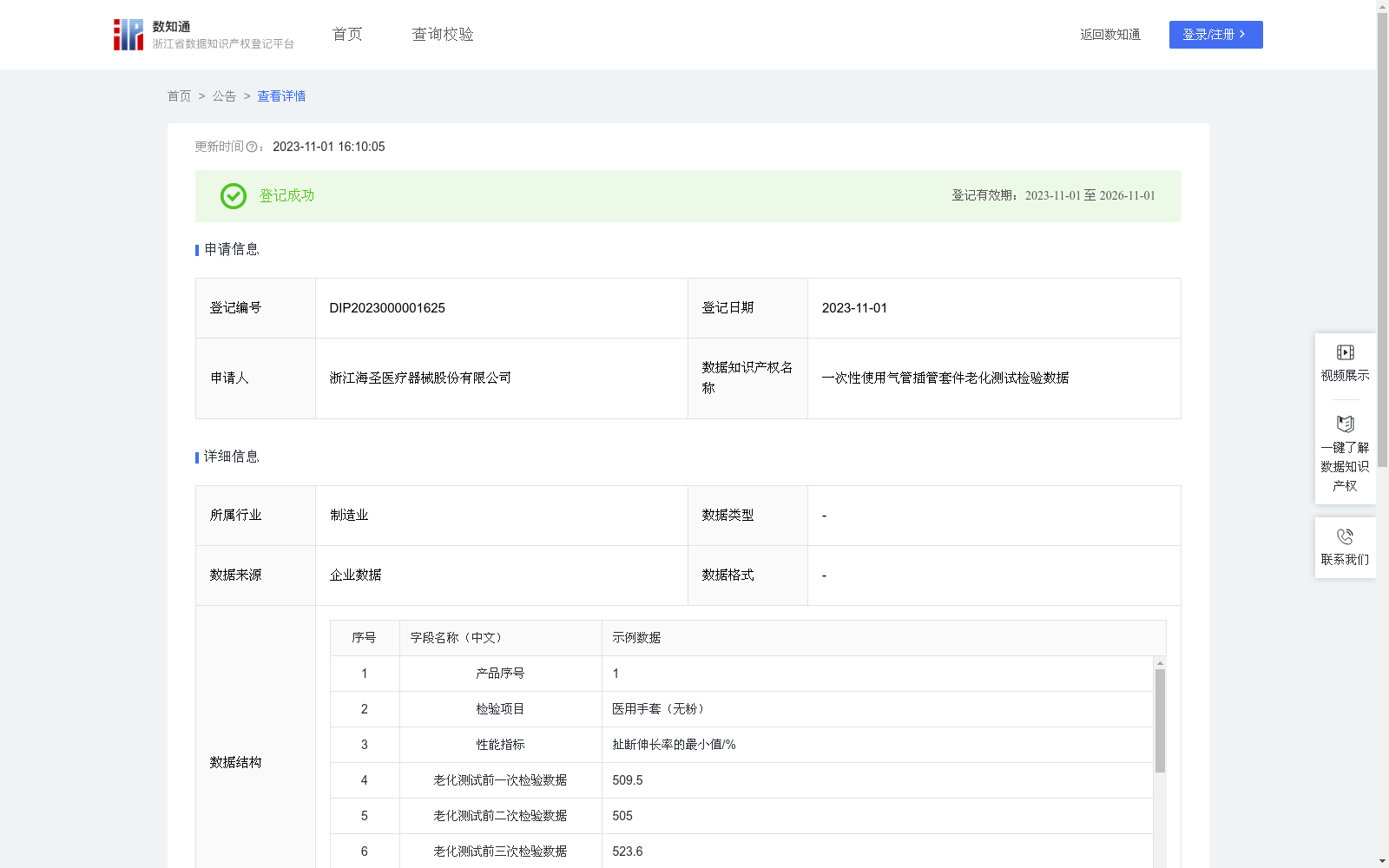The width and height of the screenshot is (1389, 868).
Task: Click the page vertical scrollbar thumb
Action: [1382, 240]
